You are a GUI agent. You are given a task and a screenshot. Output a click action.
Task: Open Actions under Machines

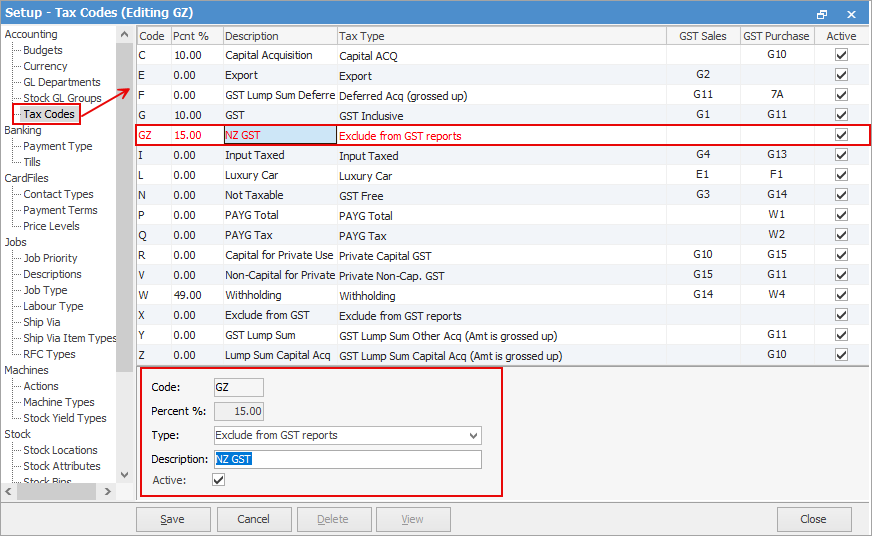(41, 386)
